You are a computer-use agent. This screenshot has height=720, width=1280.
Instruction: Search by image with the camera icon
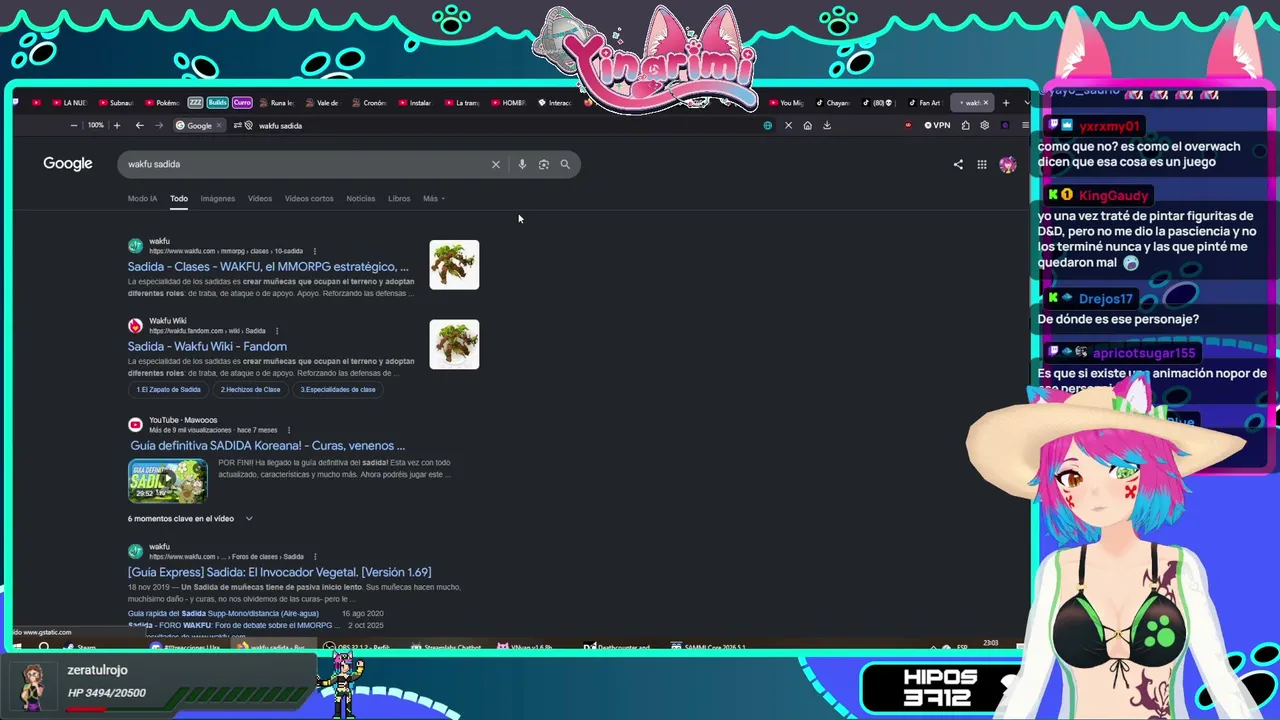[544, 164]
